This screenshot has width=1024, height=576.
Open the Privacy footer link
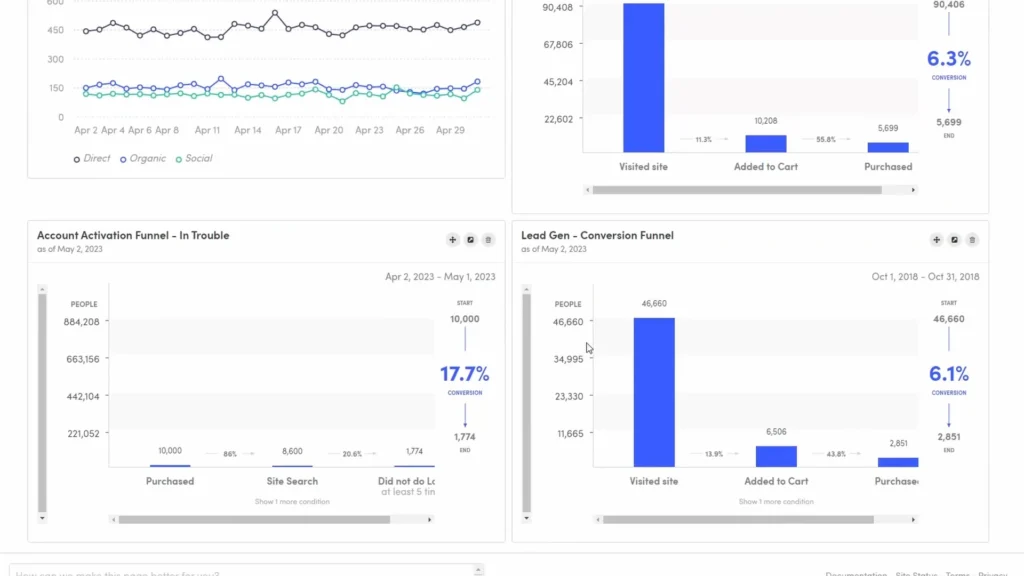click(993, 573)
